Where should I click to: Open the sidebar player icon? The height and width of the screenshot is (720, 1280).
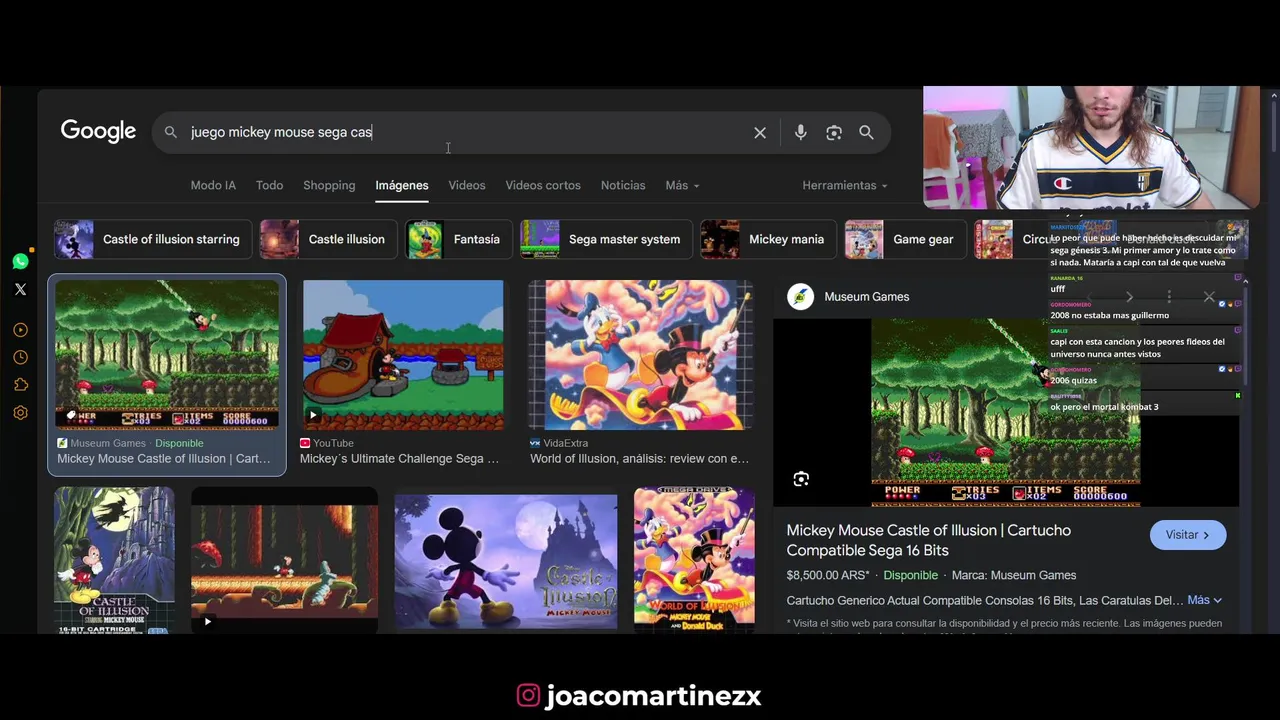20,330
